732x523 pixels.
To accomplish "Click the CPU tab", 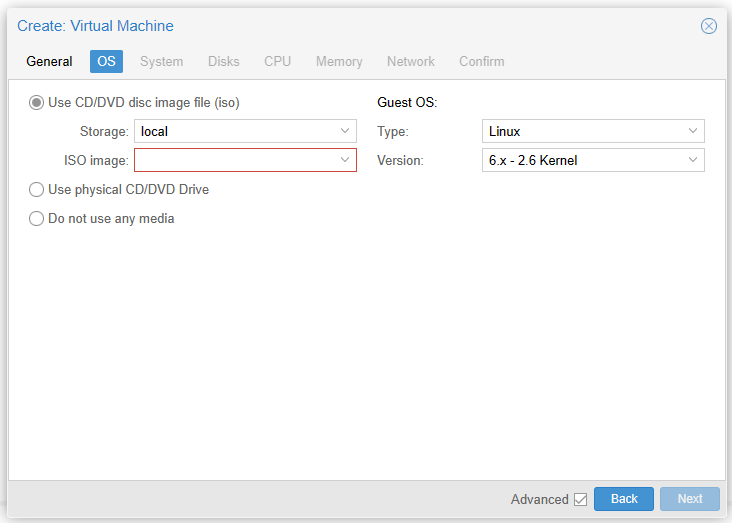I will 277,61.
